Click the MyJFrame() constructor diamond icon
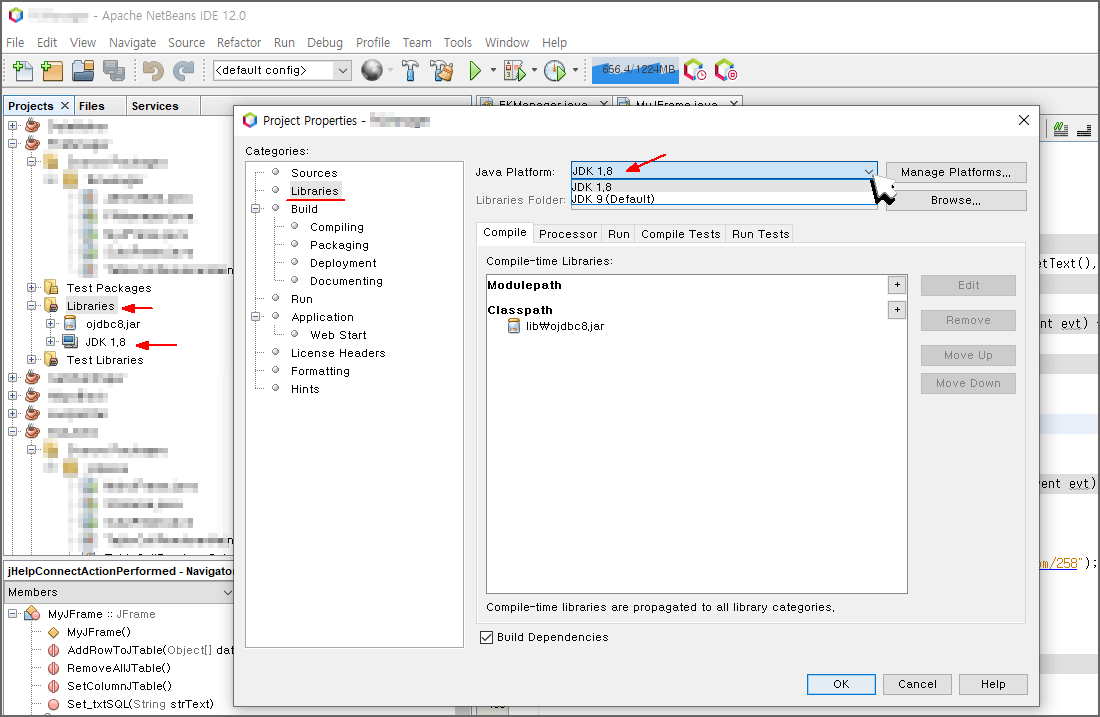Viewport: 1100px width, 717px height. (53, 632)
